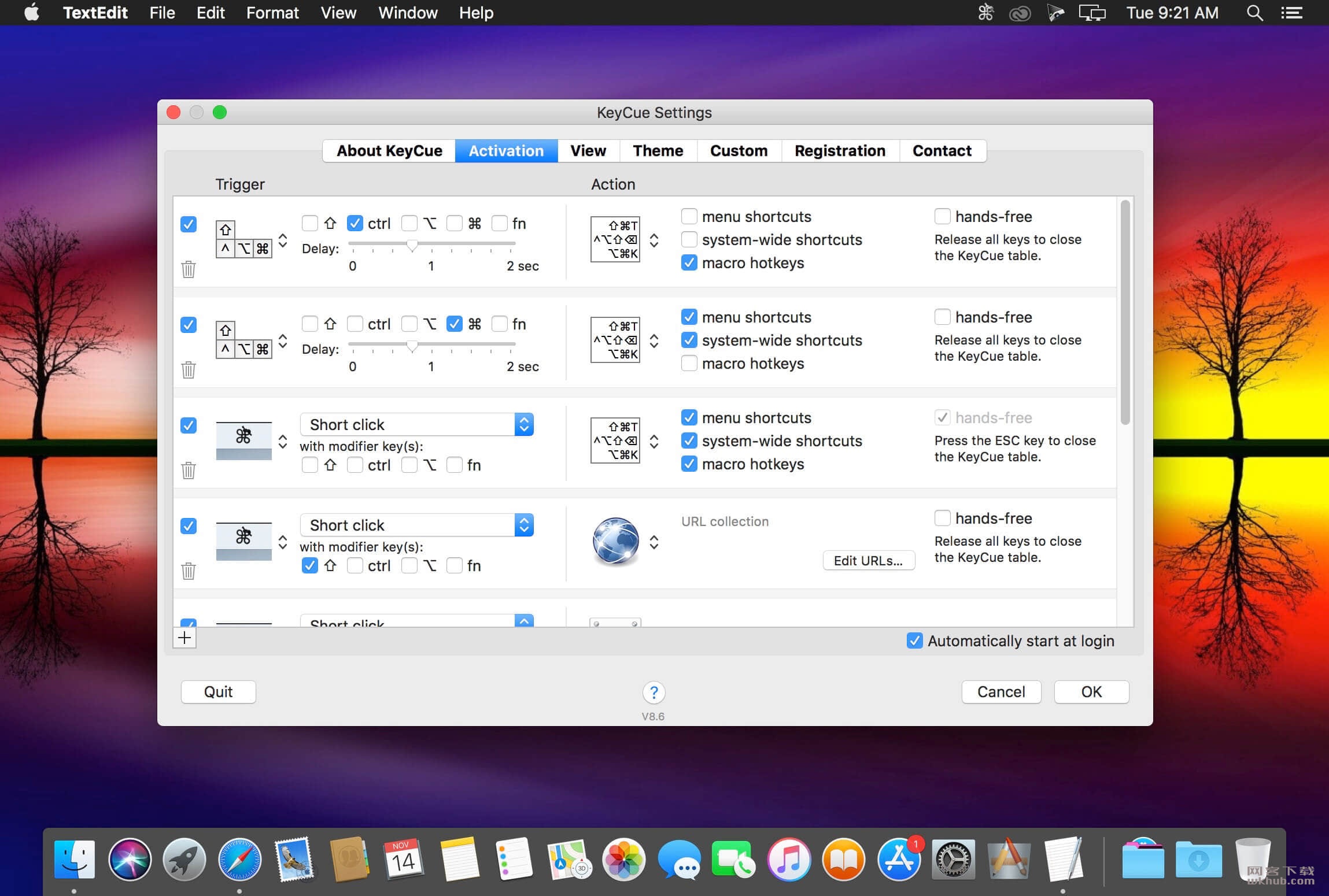The image size is (1329, 896).
Task: Open the Format menu
Action: (x=272, y=13)
